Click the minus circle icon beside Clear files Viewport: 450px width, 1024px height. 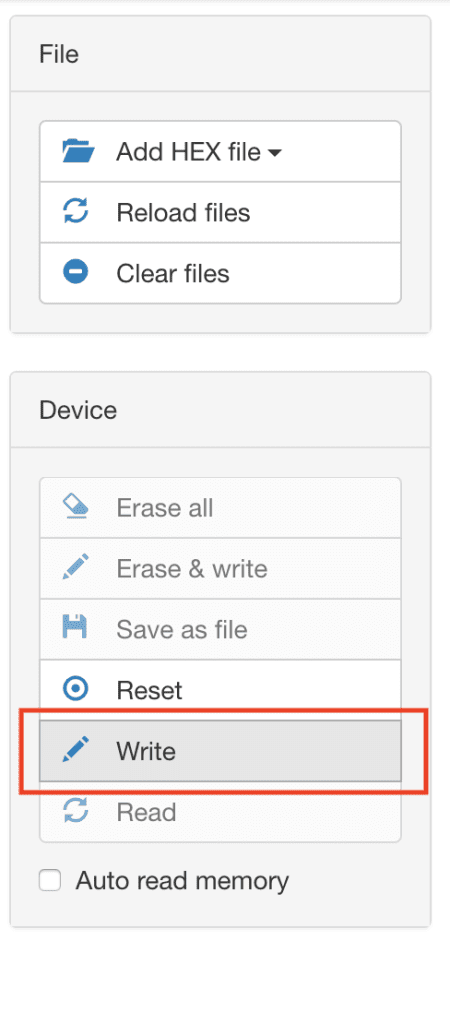coord(76,272)
